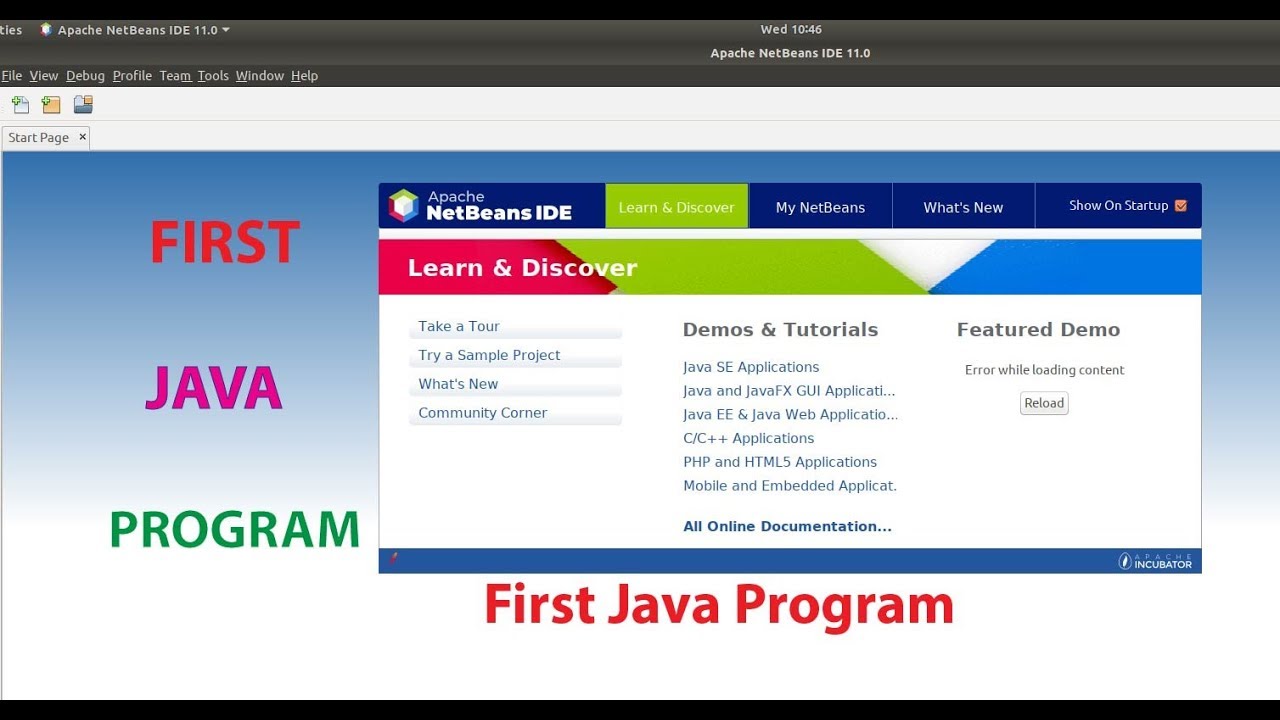This screenshot has width=1280, height=720.
Task: Click the 'Error while loading content' text
Action: tap(1044, 370)
